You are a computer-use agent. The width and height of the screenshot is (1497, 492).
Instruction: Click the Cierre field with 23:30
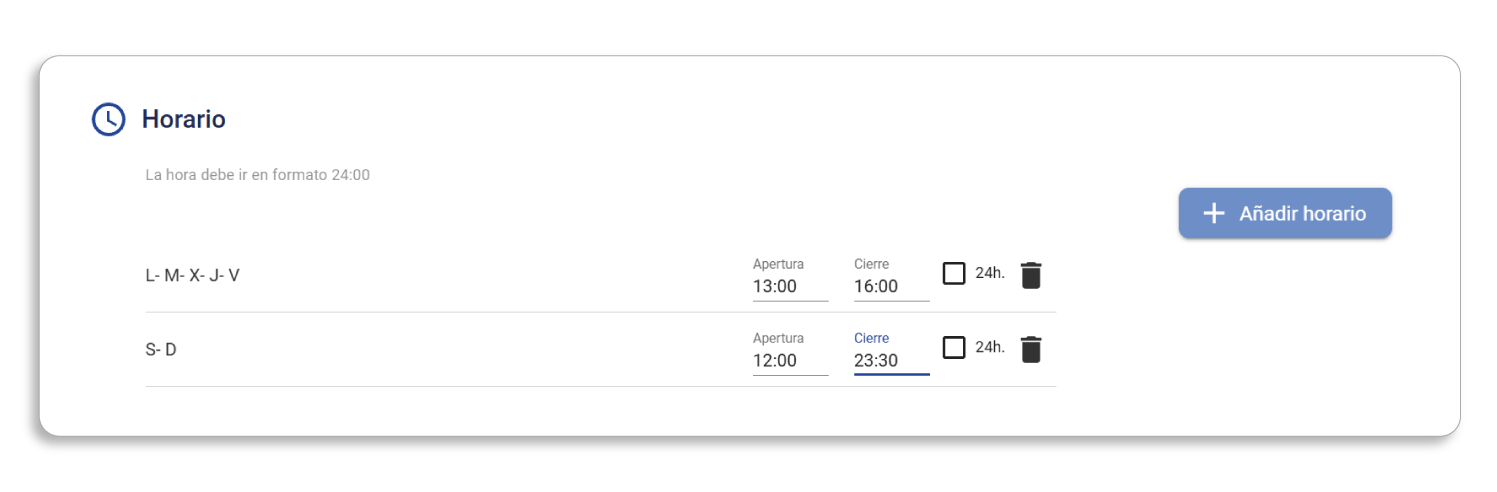891,360
